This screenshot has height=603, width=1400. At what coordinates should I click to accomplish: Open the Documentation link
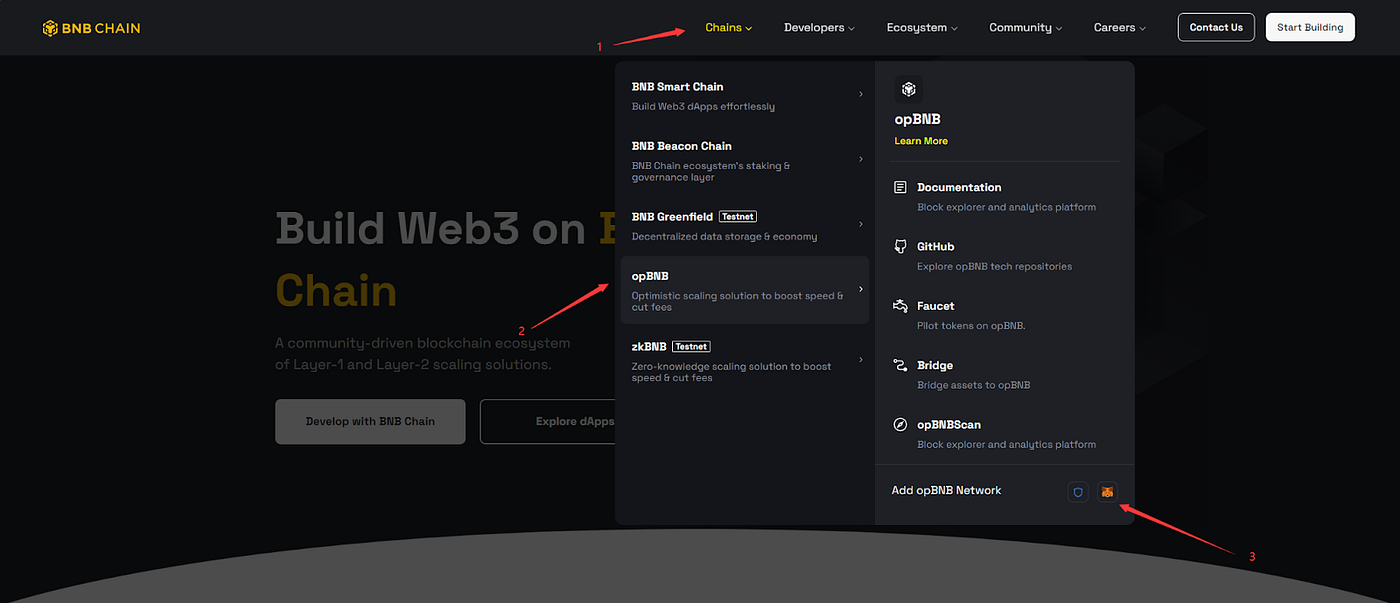click(959, 187)
